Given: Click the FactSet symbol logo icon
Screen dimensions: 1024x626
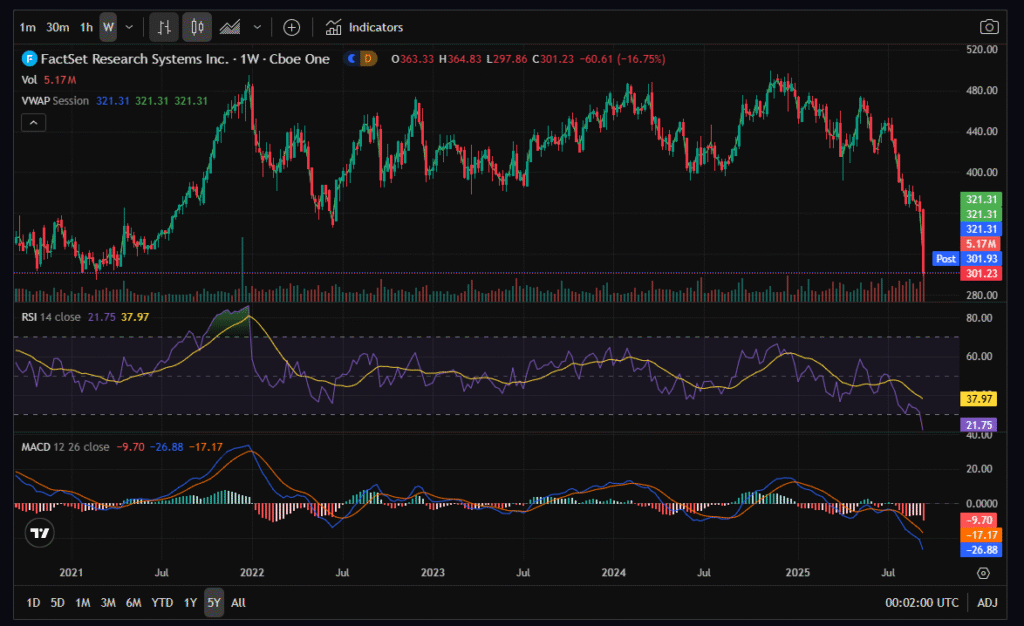Looking at the screenshot, I should [x=29, y=59].
